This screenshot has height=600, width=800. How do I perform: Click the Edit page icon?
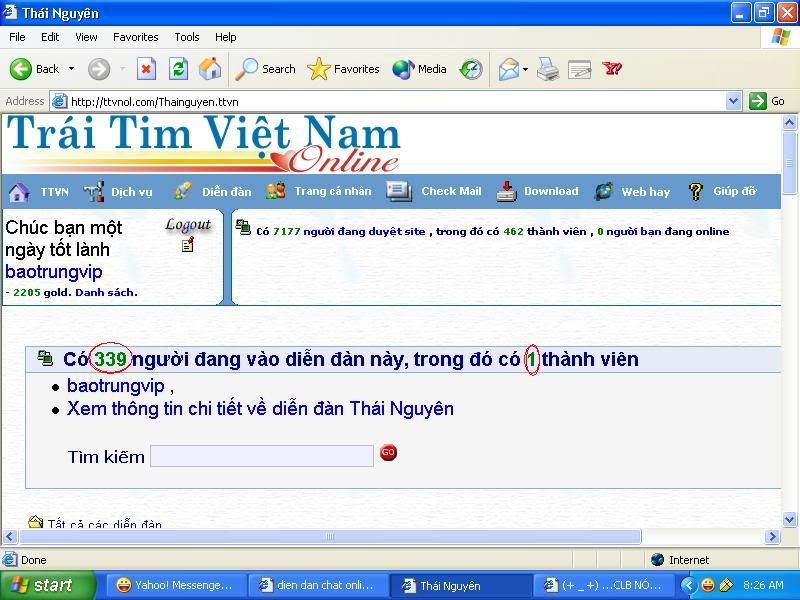click(580, 69)
